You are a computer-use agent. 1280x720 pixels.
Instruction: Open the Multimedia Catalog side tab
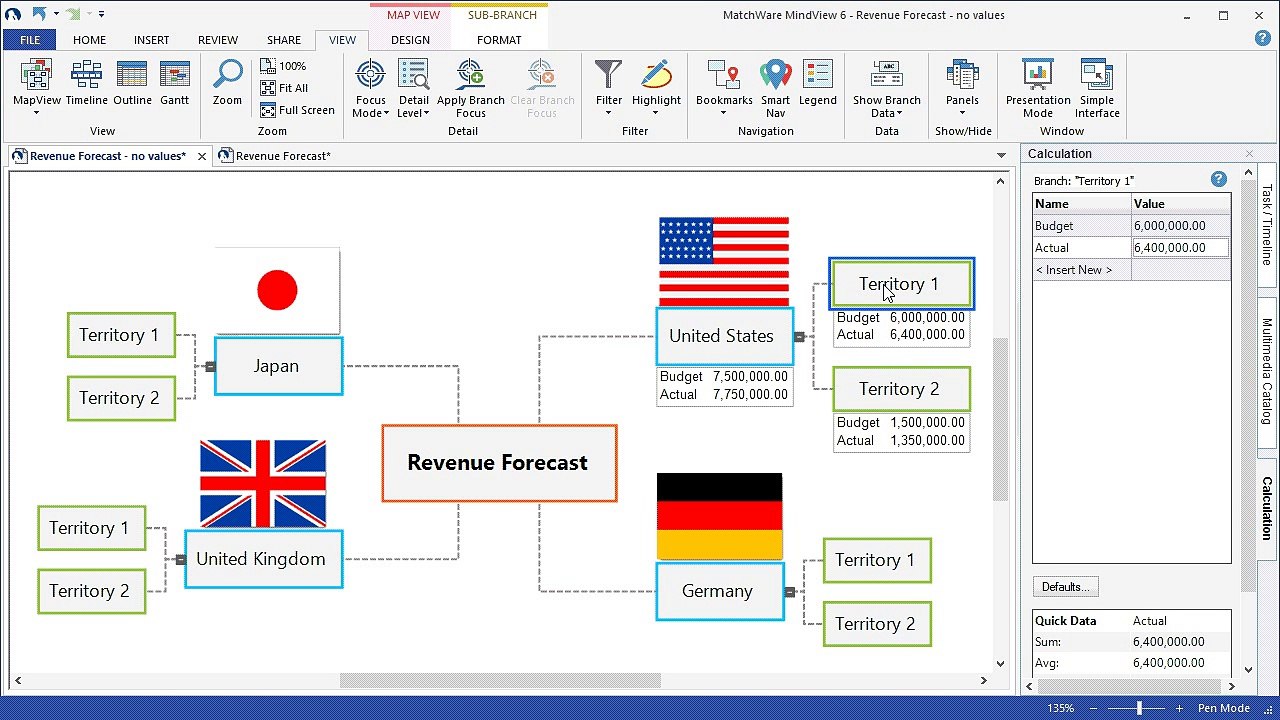pyautogui.click(x=1267, y=372)
